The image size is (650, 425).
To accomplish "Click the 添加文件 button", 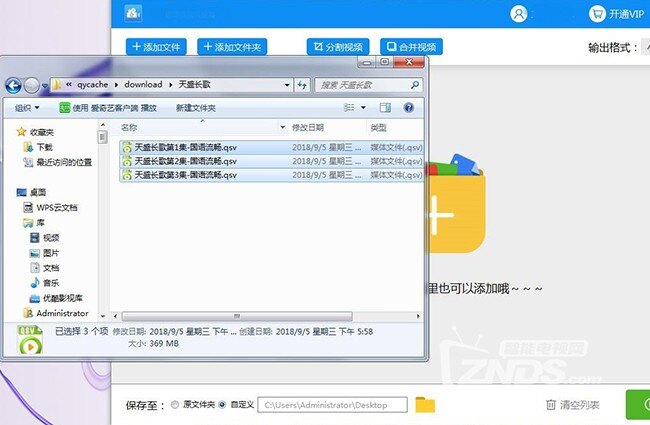I will pyautogui.click(x=156, y=47).
